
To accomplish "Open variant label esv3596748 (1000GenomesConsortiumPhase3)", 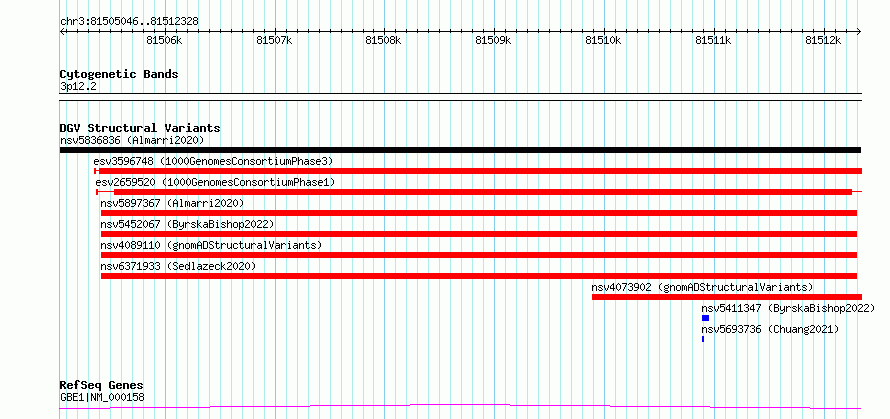I will point(213,162).
